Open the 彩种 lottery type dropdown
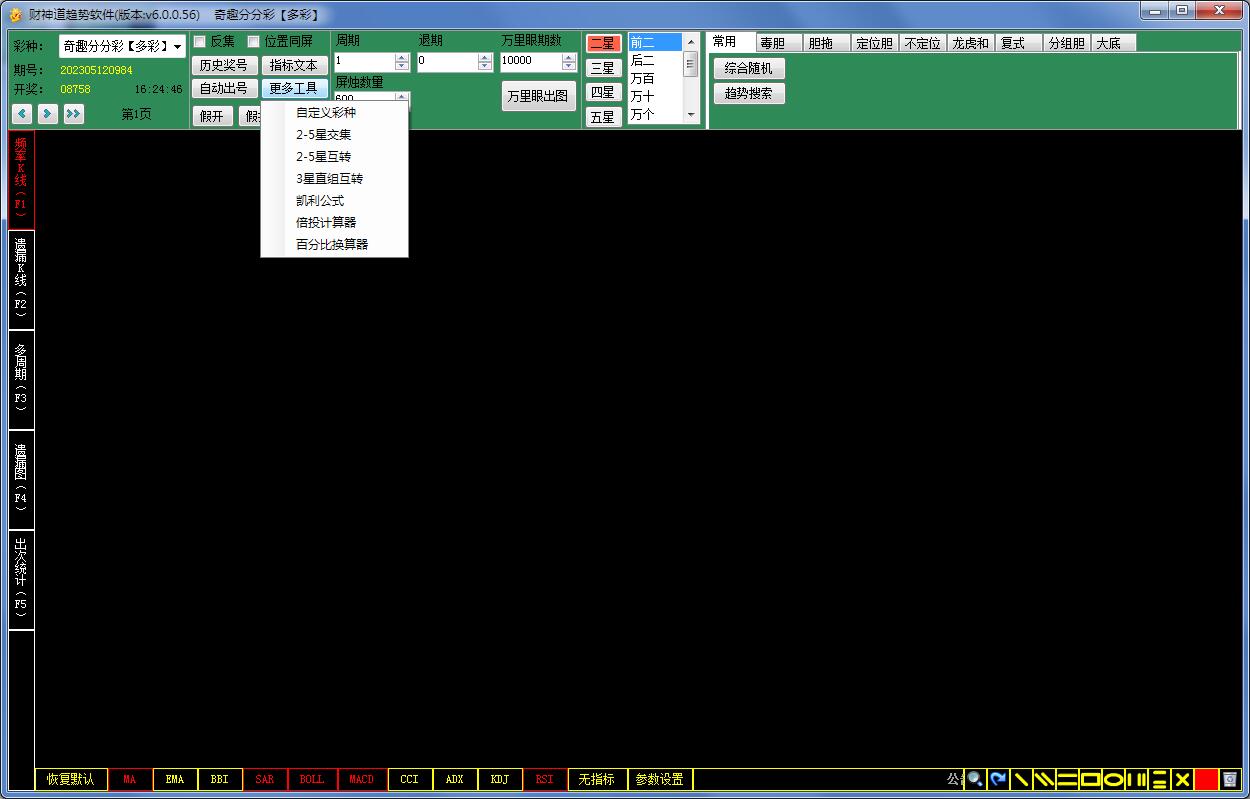This screenshot has width=1250, height=799. coord(177,47)
